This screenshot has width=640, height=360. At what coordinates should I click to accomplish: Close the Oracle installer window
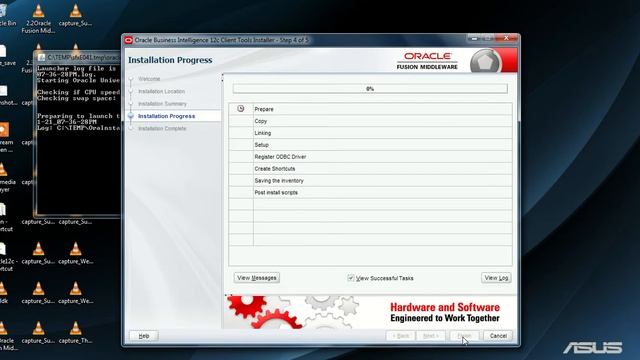(x=506, y=38)
